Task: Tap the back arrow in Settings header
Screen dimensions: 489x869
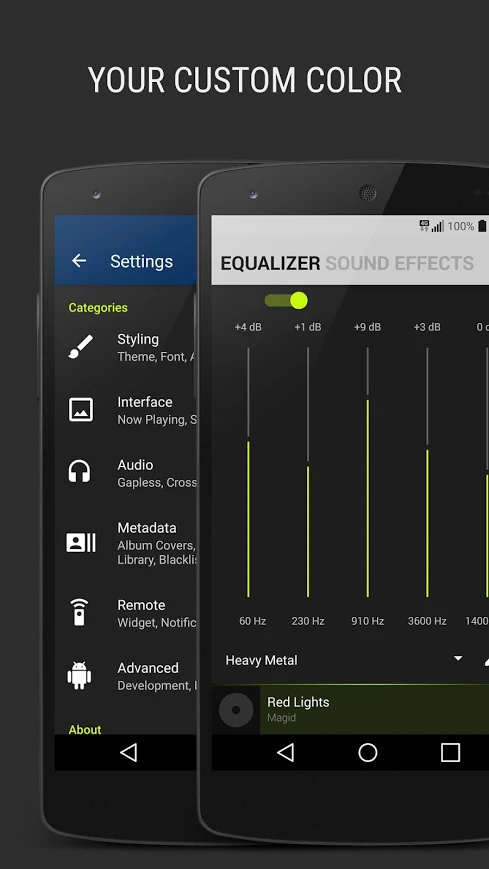Action: [79, 261]
